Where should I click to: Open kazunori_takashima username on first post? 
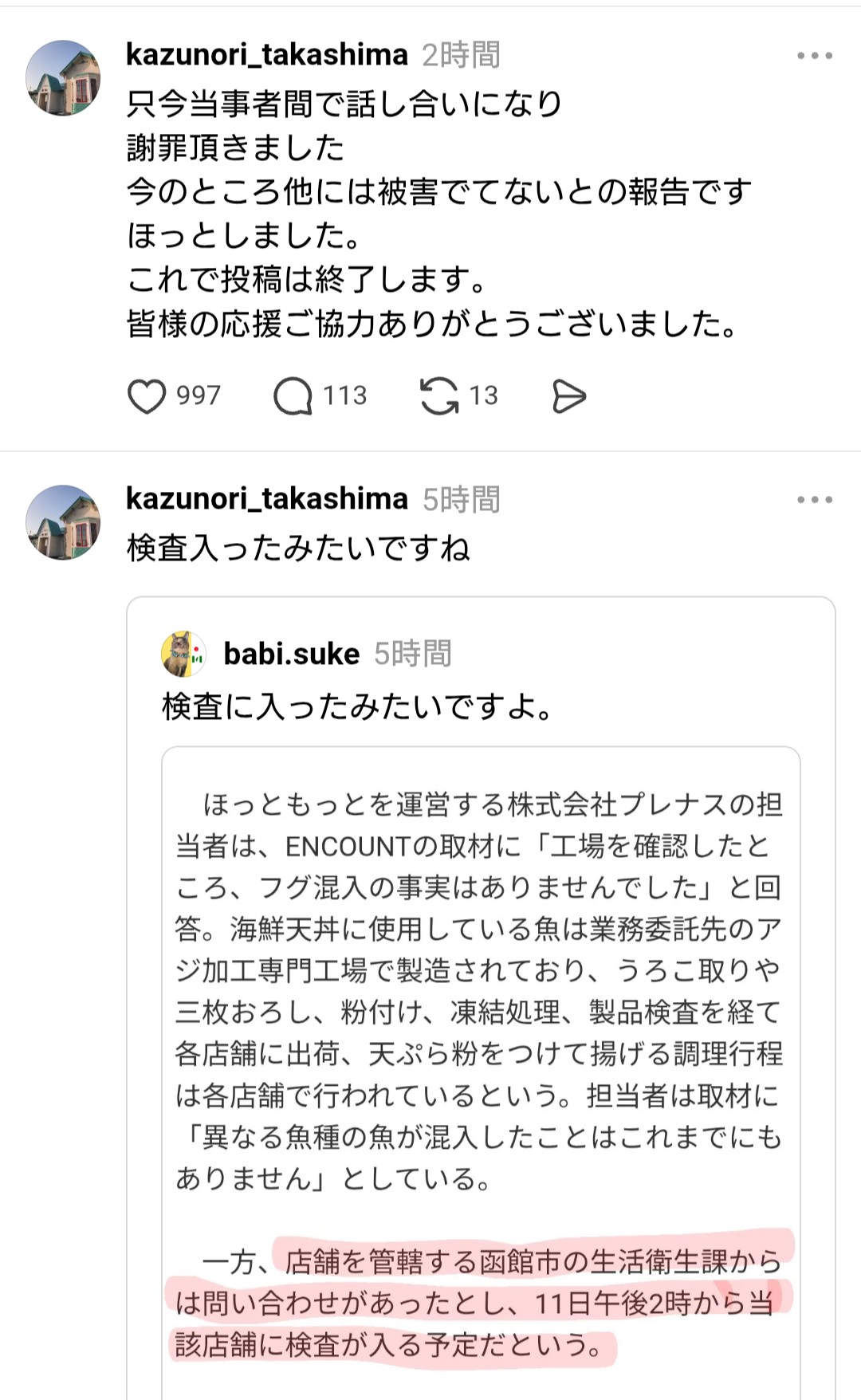click(x=267, y=55)
